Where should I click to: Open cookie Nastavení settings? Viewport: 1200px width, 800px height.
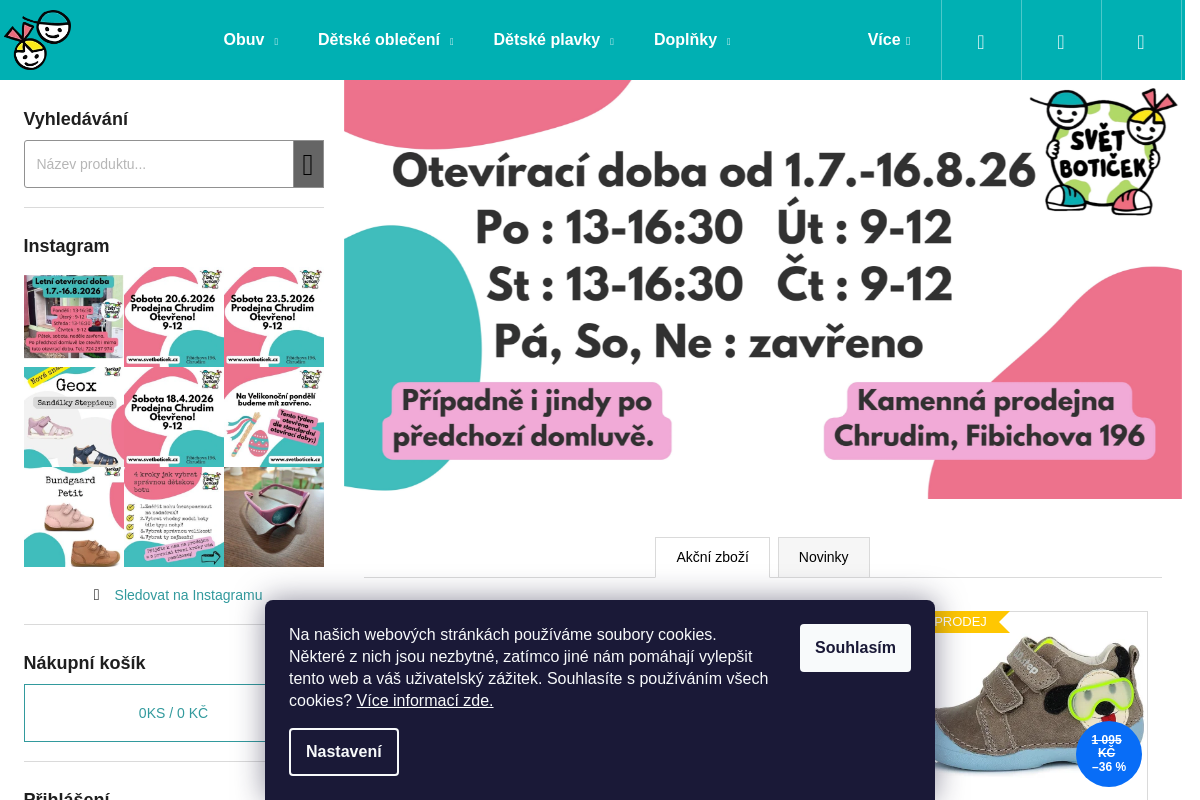click(x=344, y=752)
